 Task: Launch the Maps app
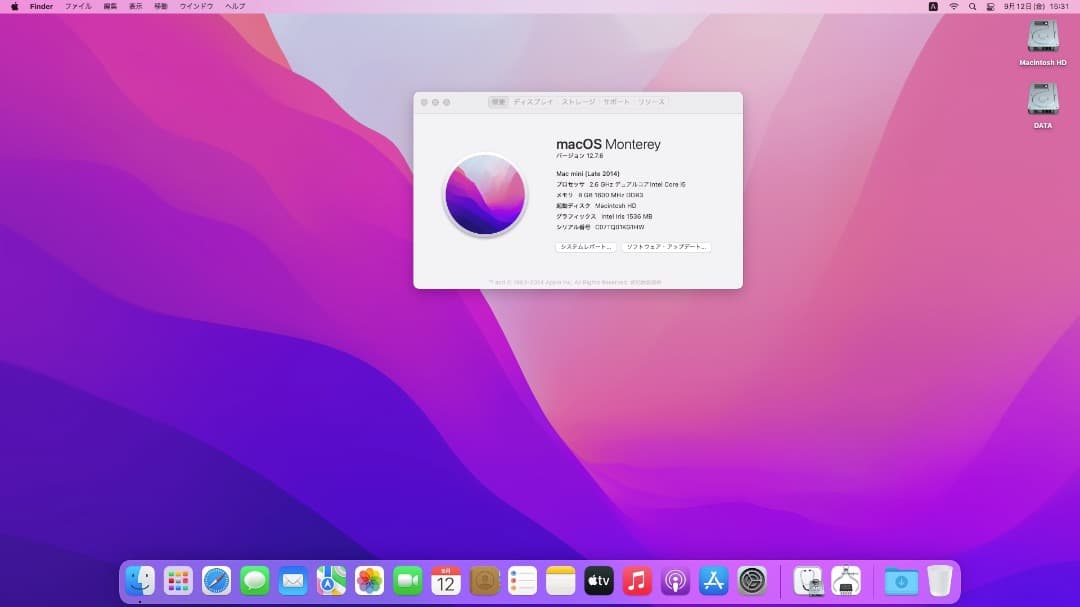pyautogui.click(x=330, y=580)
